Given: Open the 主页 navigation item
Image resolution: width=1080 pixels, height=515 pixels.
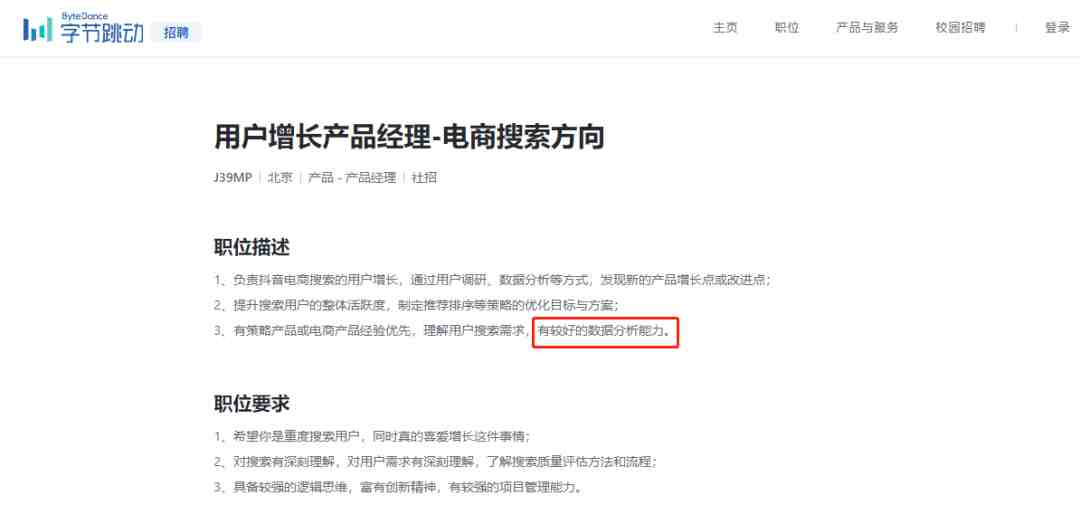Looking at the screenshot, I should point(725,28).
